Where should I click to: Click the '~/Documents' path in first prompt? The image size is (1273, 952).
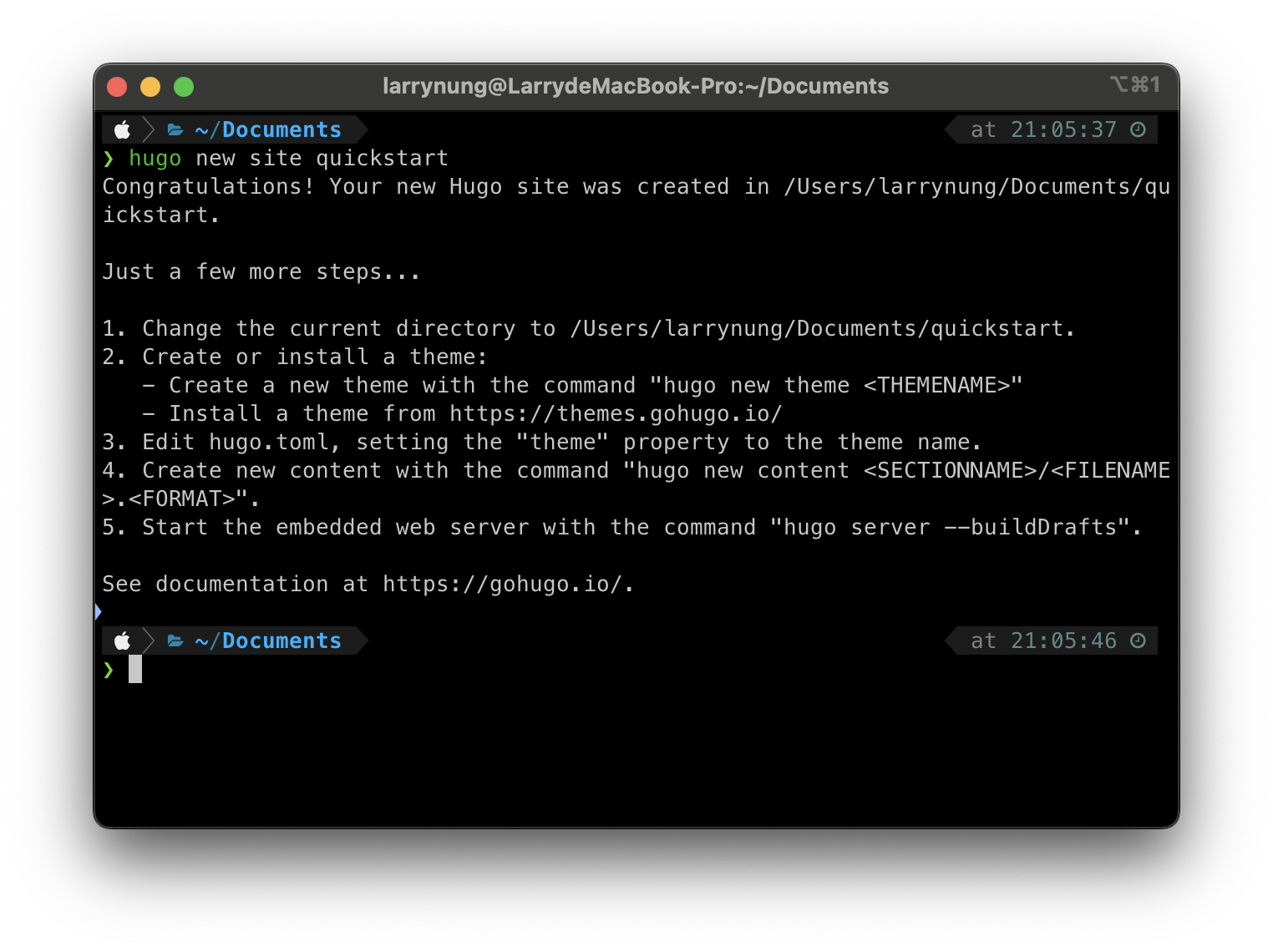click(268, 129)
